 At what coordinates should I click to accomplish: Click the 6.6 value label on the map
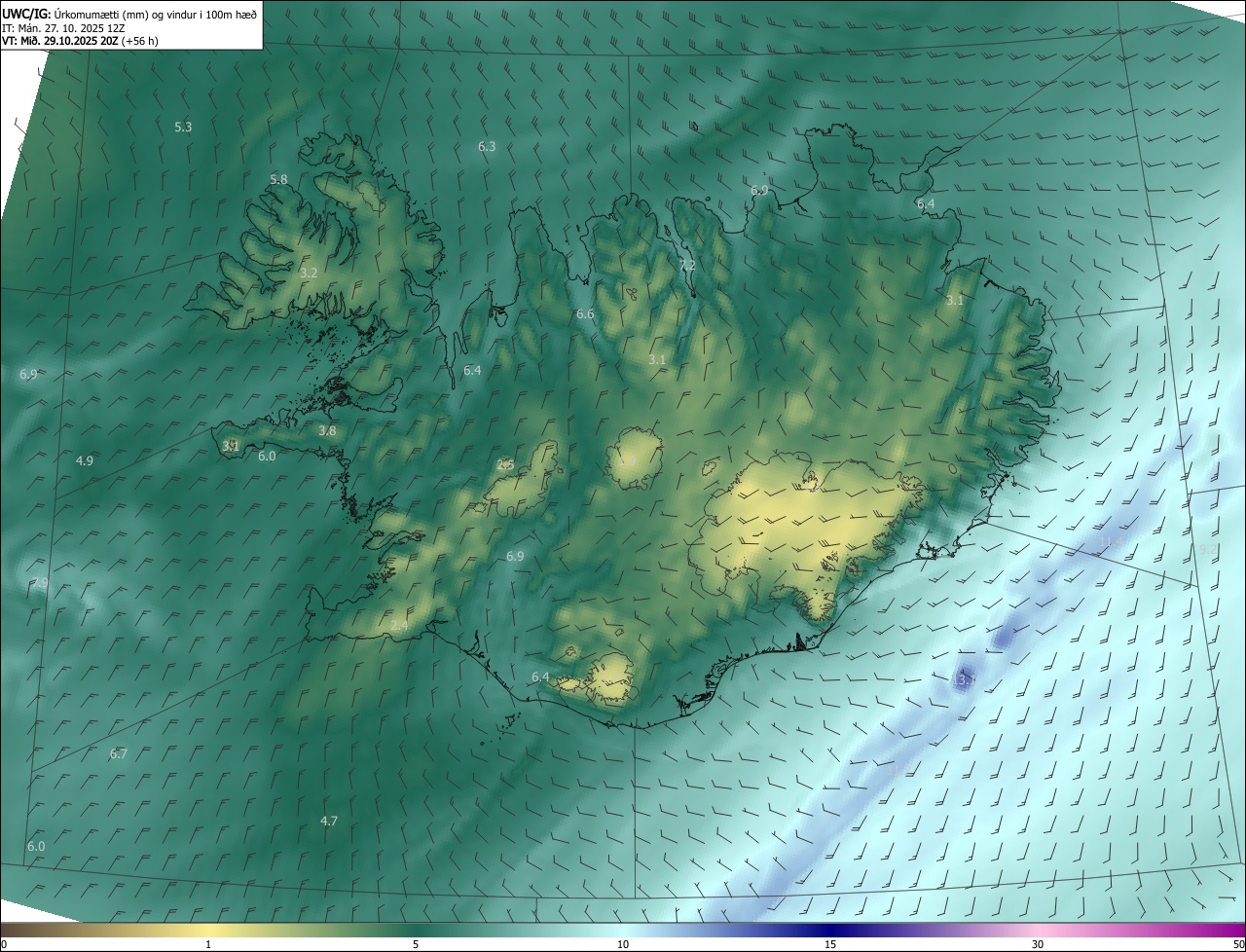[x=585, y=313]
